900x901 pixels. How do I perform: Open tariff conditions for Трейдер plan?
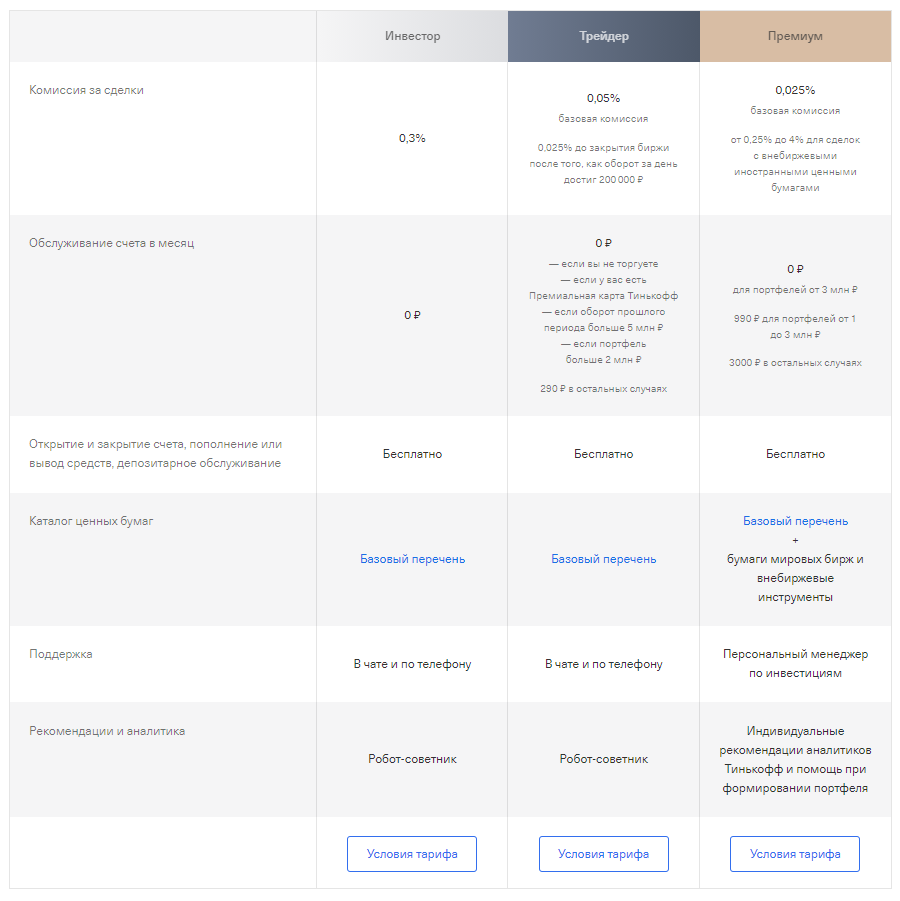(603, 853)
